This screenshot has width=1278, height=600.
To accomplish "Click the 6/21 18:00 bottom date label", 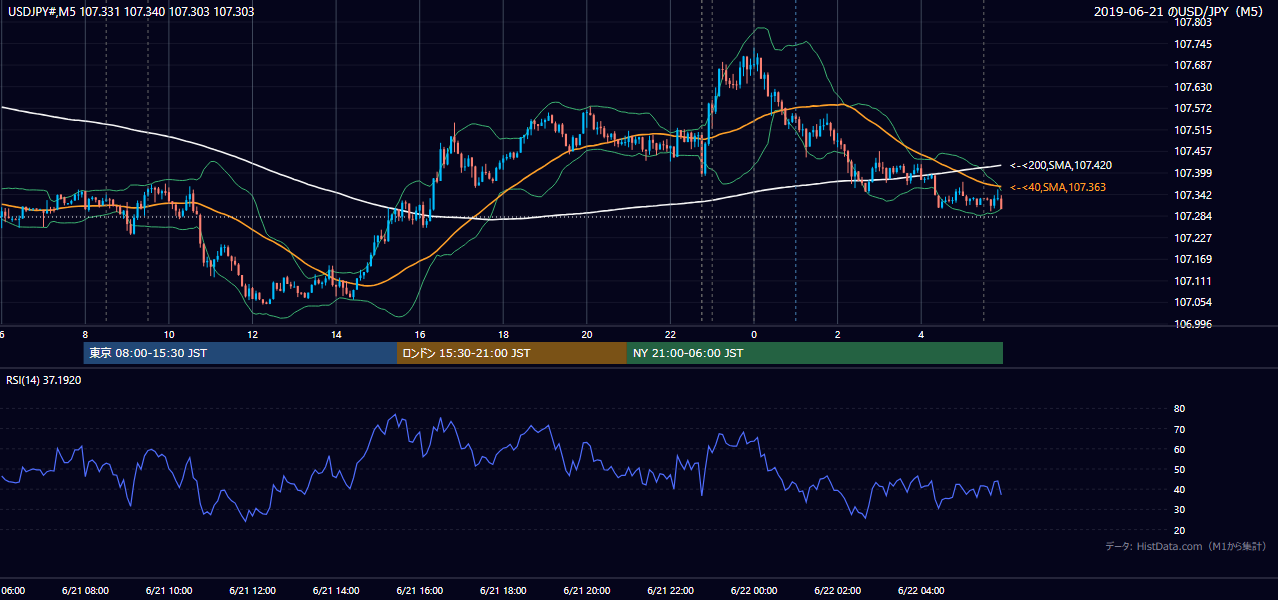I will tap(502, 591).
